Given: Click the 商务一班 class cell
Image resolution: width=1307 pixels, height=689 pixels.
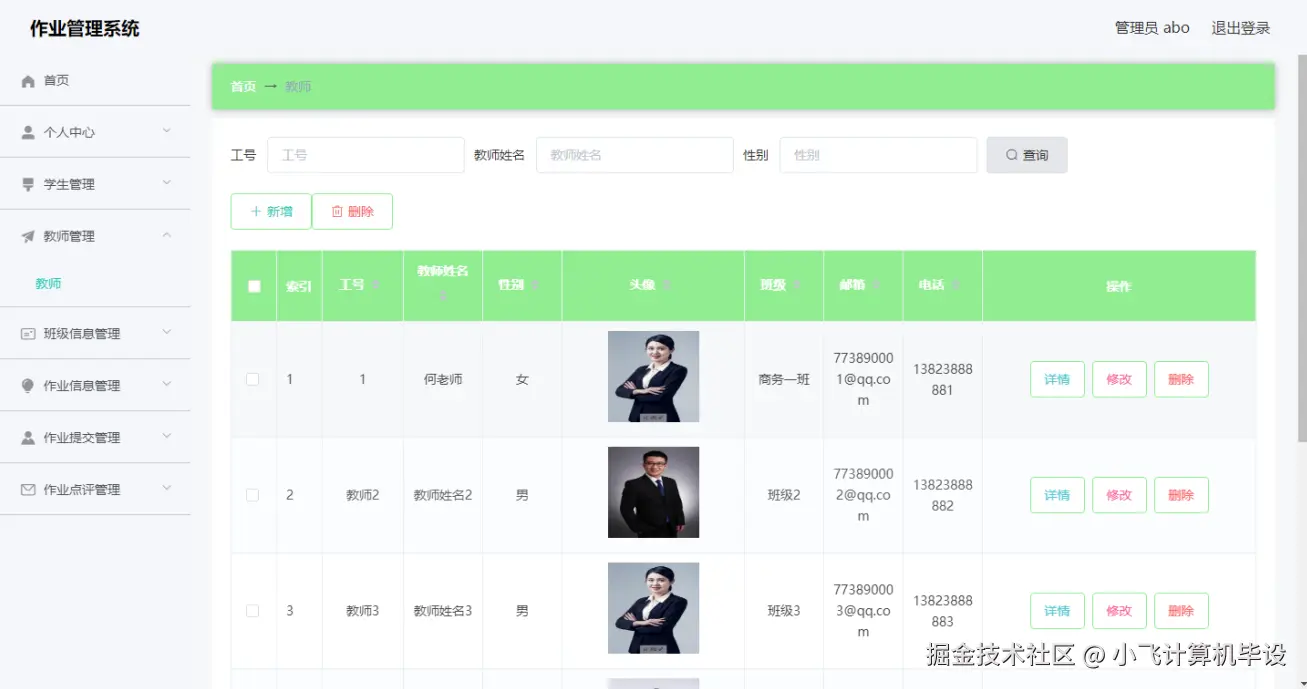Looking at the screenshot, I should [x=784, y=379].
